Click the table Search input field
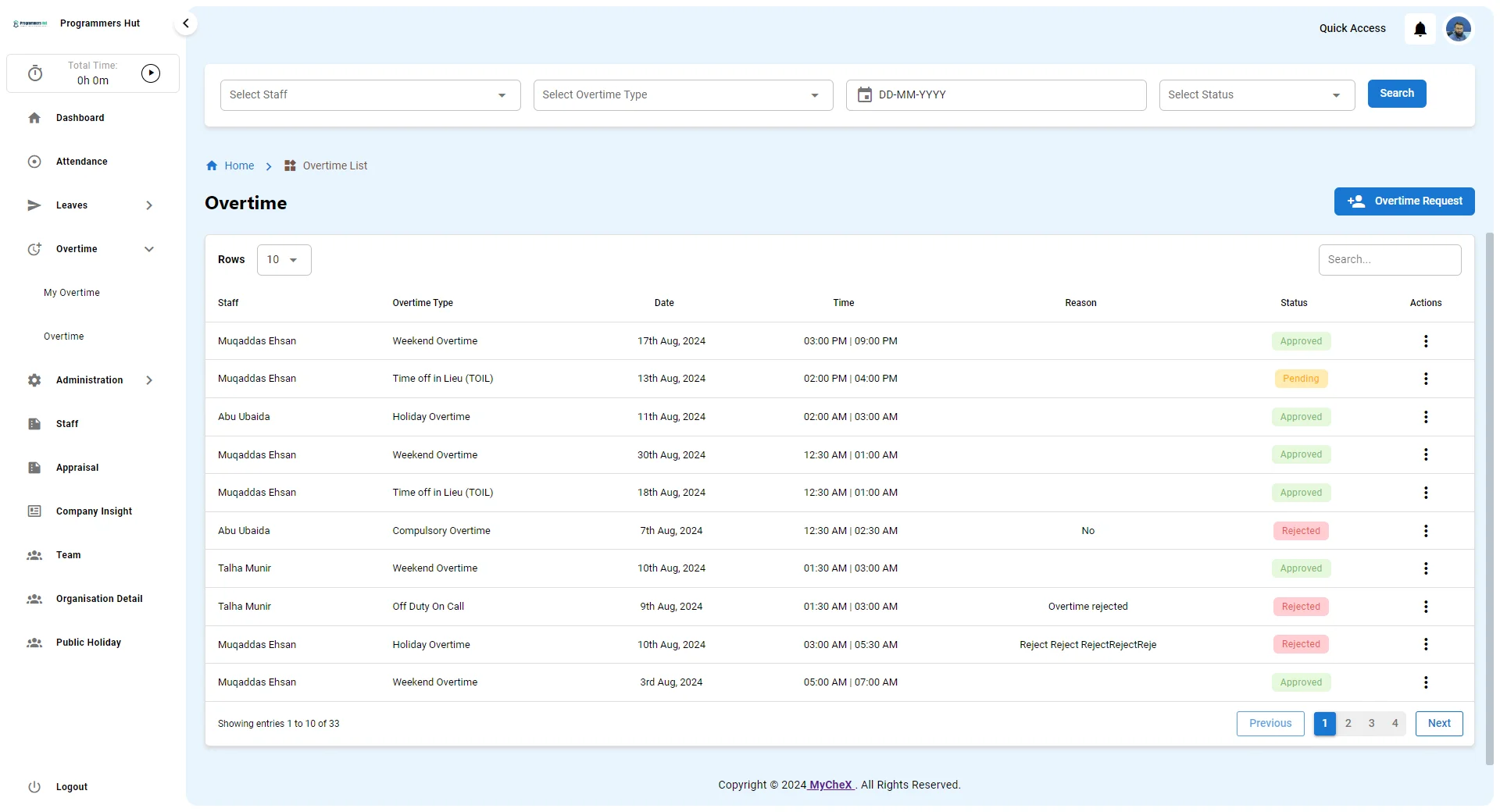 pyautogui.click(x=1389, y=260)
